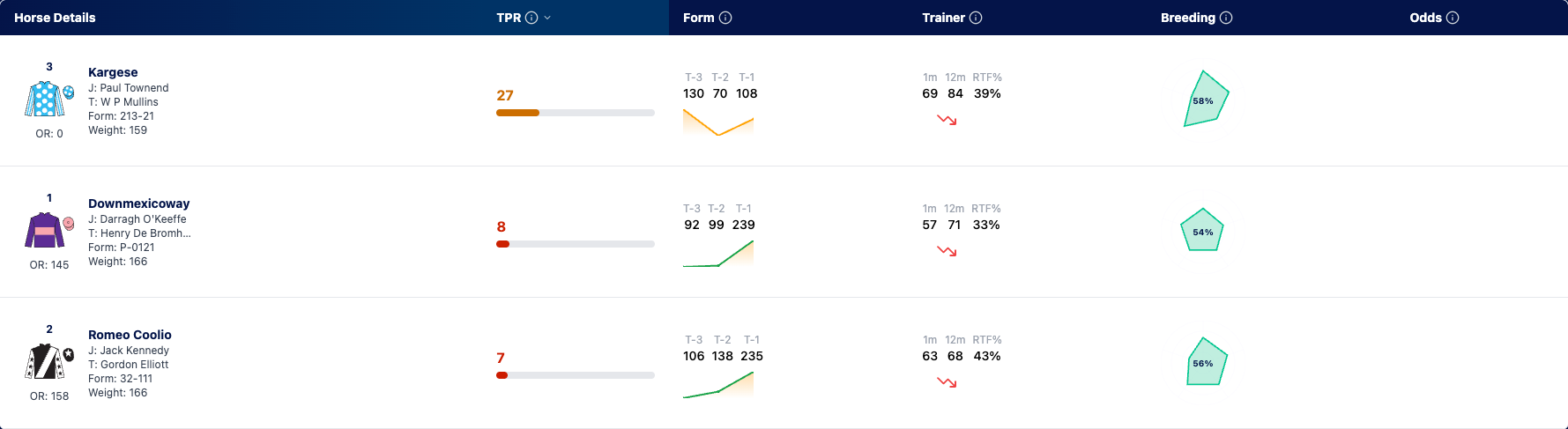
Task: Open the Kargese horse name link
Action: click(x=113, y=72)
